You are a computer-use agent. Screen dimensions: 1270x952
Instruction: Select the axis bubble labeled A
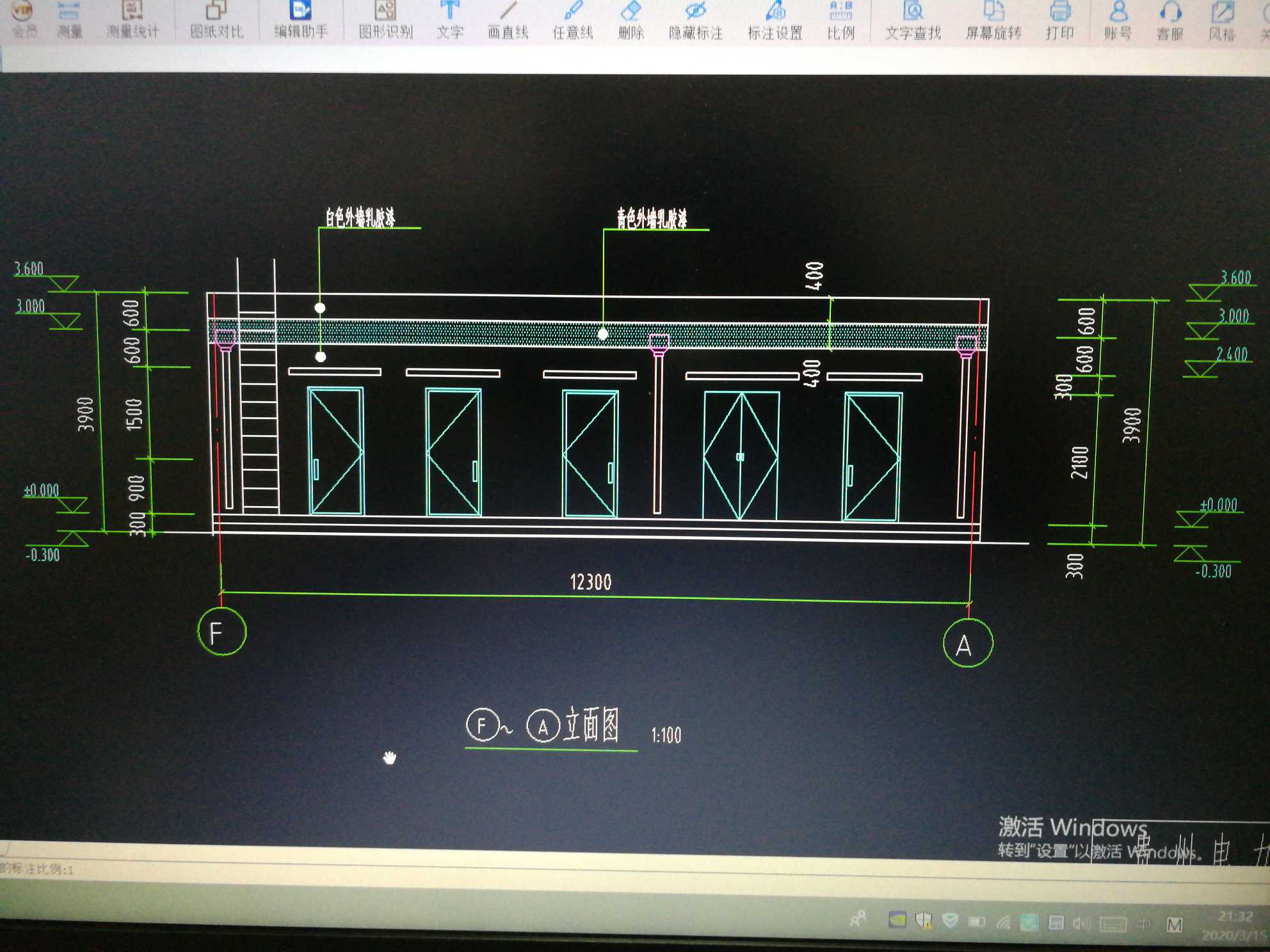[x=968, y=644]
